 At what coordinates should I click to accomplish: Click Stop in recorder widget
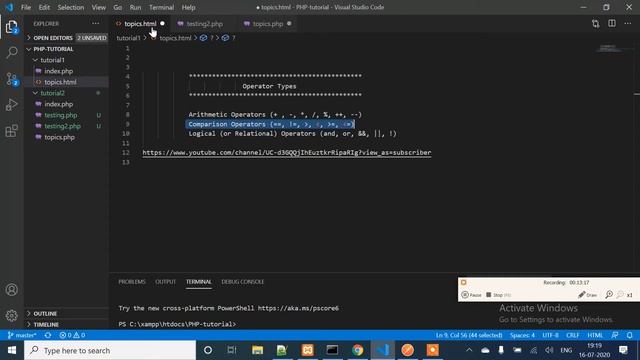point(498,295)
